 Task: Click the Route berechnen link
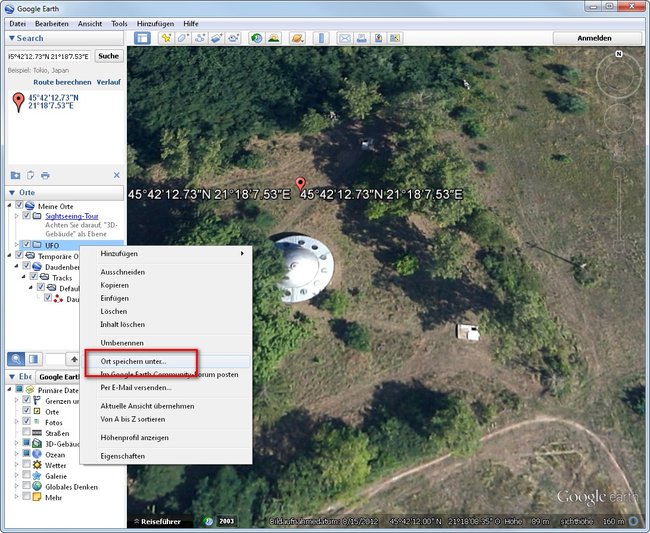(x=62, y=82)
